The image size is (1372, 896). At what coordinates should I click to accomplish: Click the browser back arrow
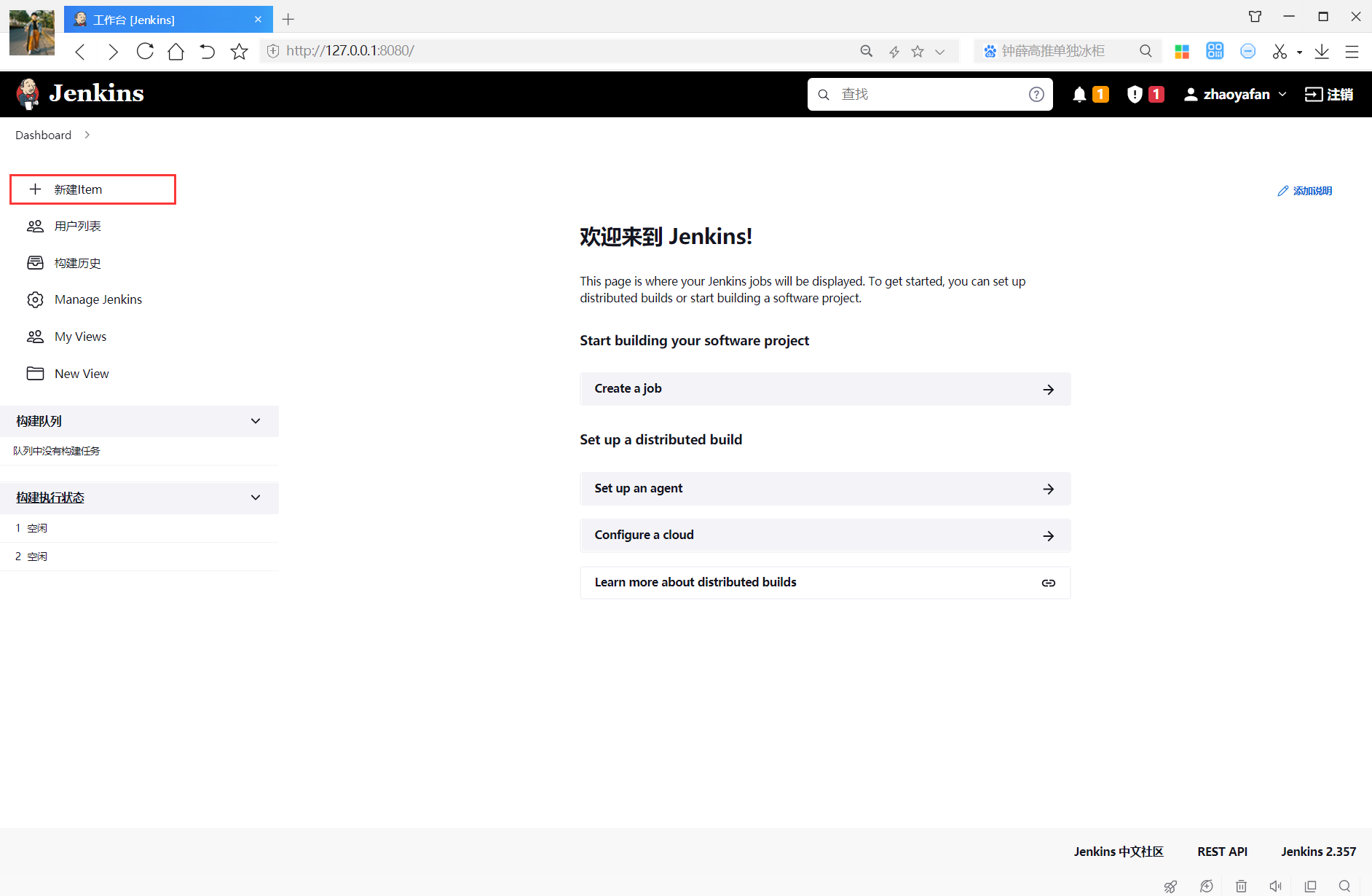click(81, 51)
